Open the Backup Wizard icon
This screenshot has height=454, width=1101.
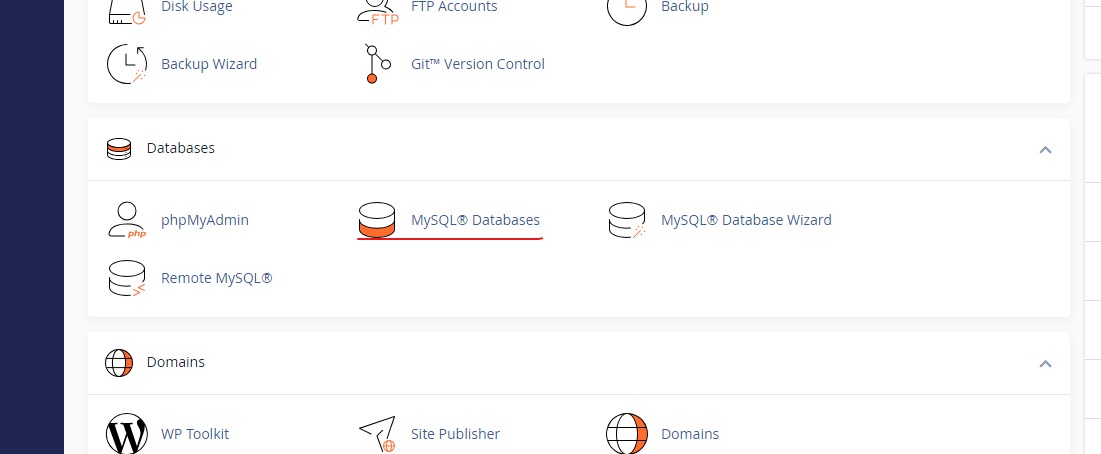click(127, 64)
